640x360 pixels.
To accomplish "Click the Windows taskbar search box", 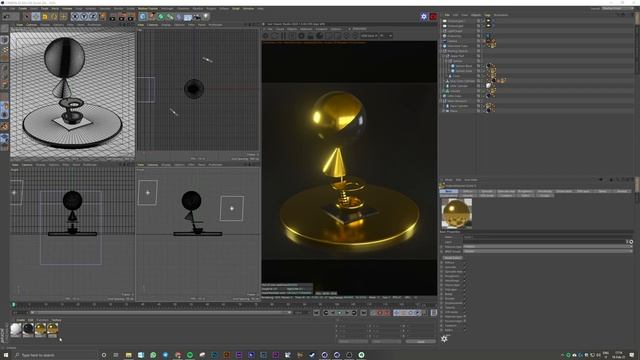I will pos(55,355).
